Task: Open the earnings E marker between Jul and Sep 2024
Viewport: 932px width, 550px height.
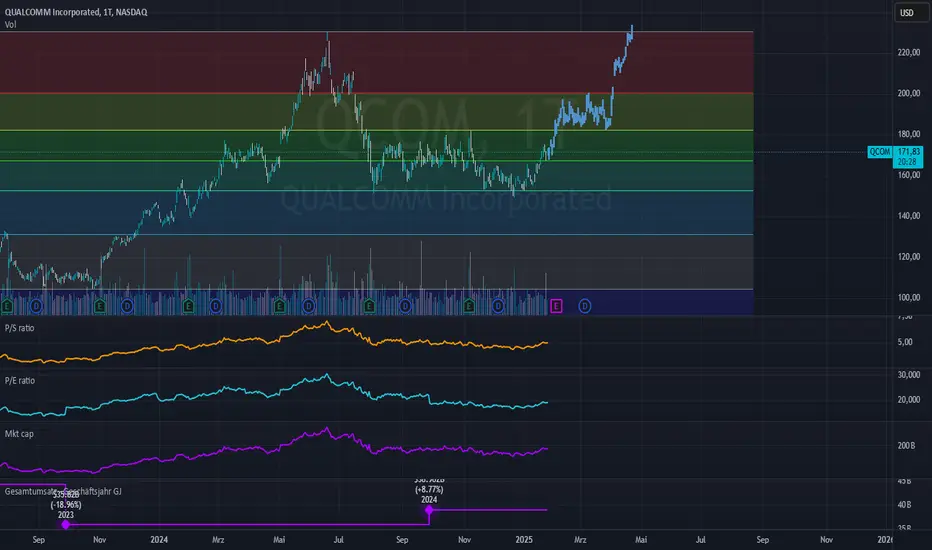Action: click(369, 306)
